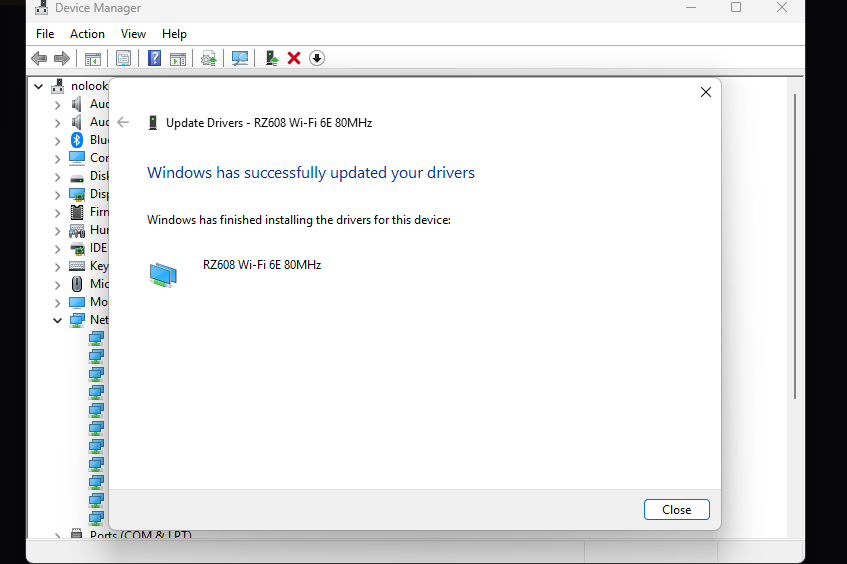Select the Mice icon
The width and height of the screenshot is (847, 564).
77,284
